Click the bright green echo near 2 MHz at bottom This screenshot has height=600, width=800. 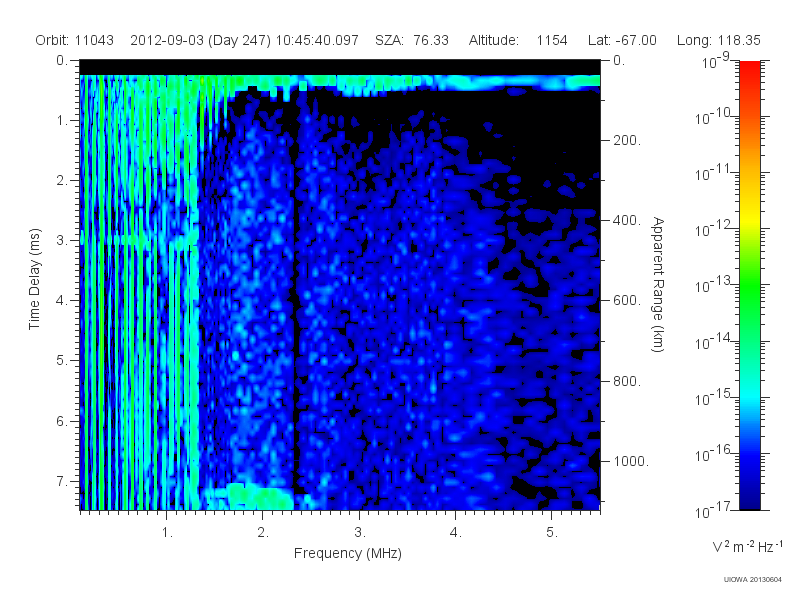(260, 497)
